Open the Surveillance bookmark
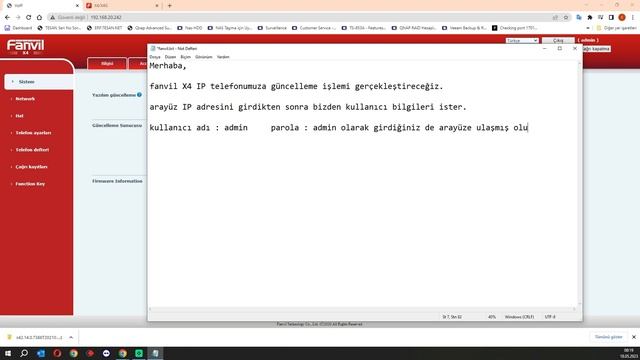Image resolution: width=640 pixels, height=360 pixels. 272,28
